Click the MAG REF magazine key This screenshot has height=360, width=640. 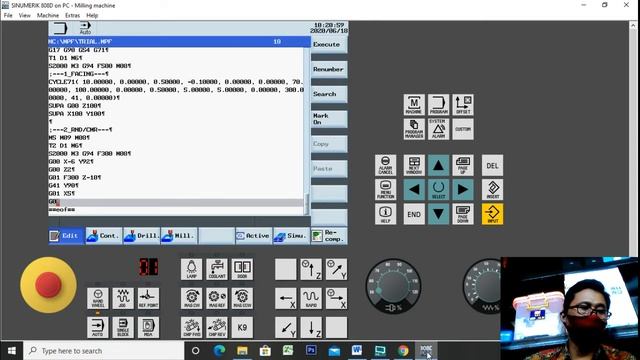click(217, 298)
